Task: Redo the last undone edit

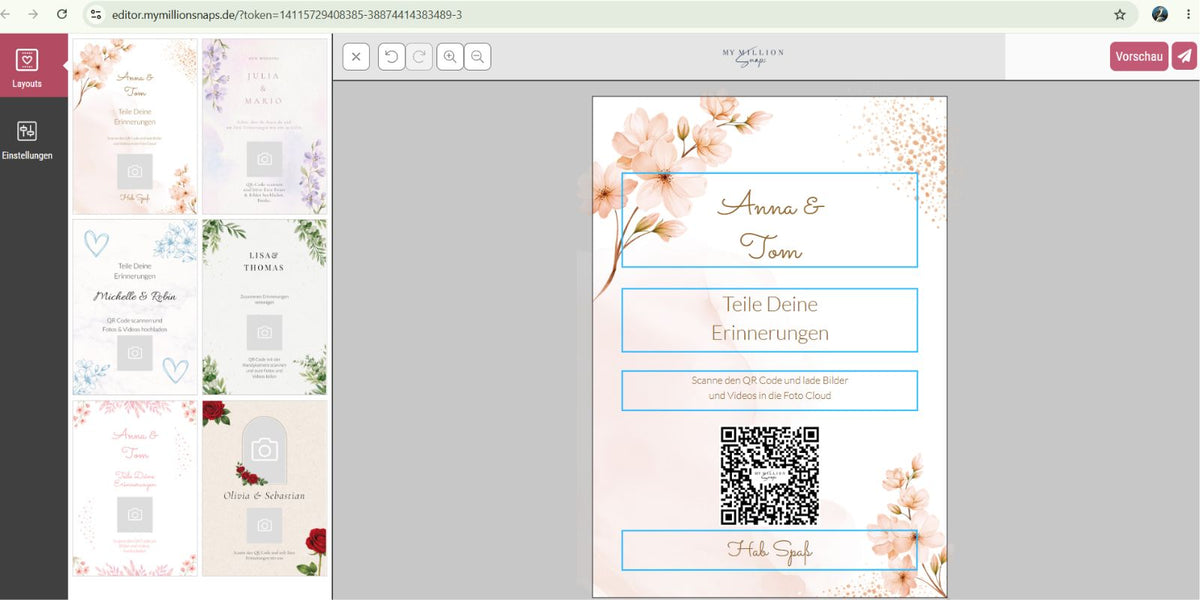Action: (419, 57)
